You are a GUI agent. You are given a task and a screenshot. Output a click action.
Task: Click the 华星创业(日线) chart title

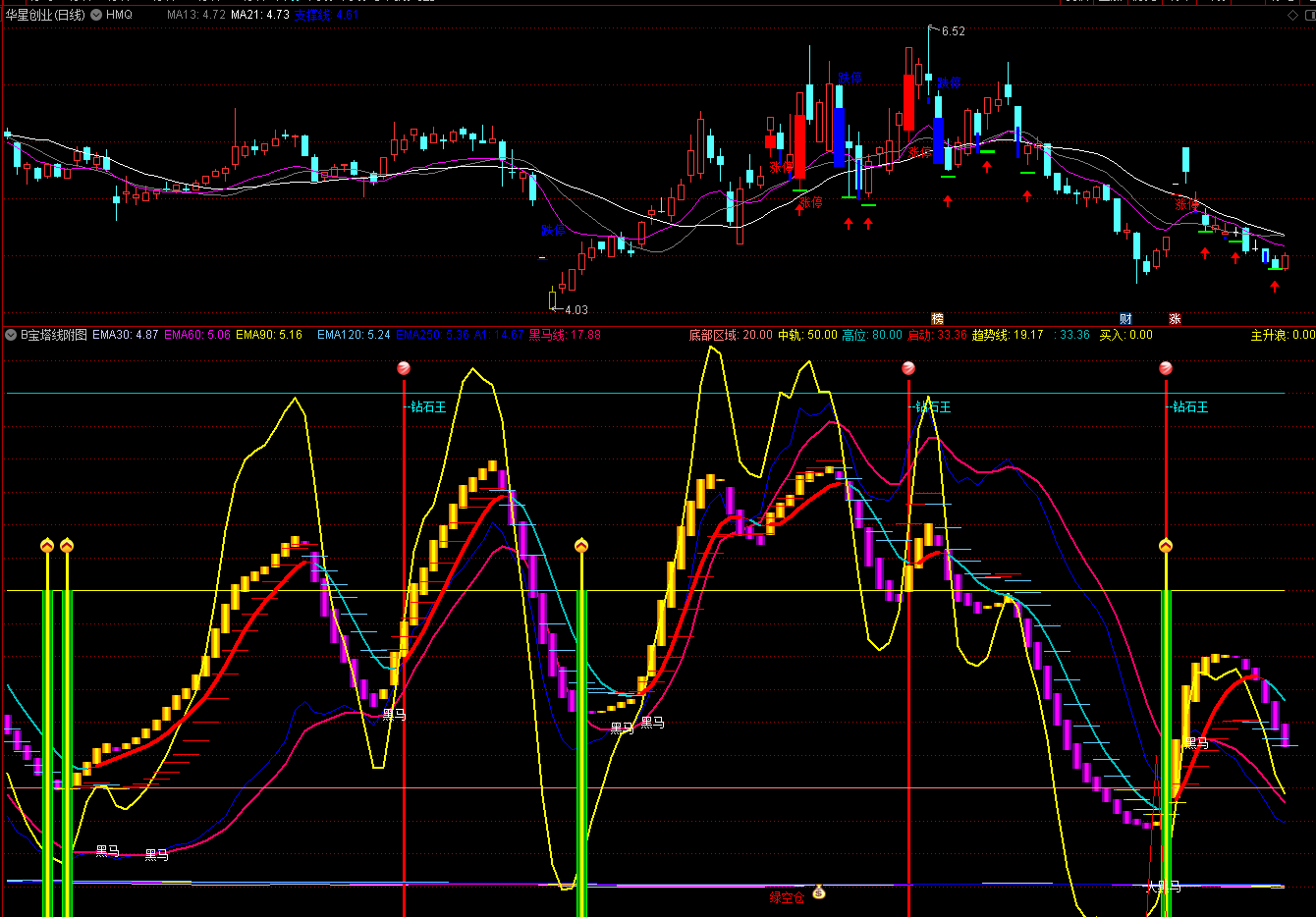click(45, 15)
